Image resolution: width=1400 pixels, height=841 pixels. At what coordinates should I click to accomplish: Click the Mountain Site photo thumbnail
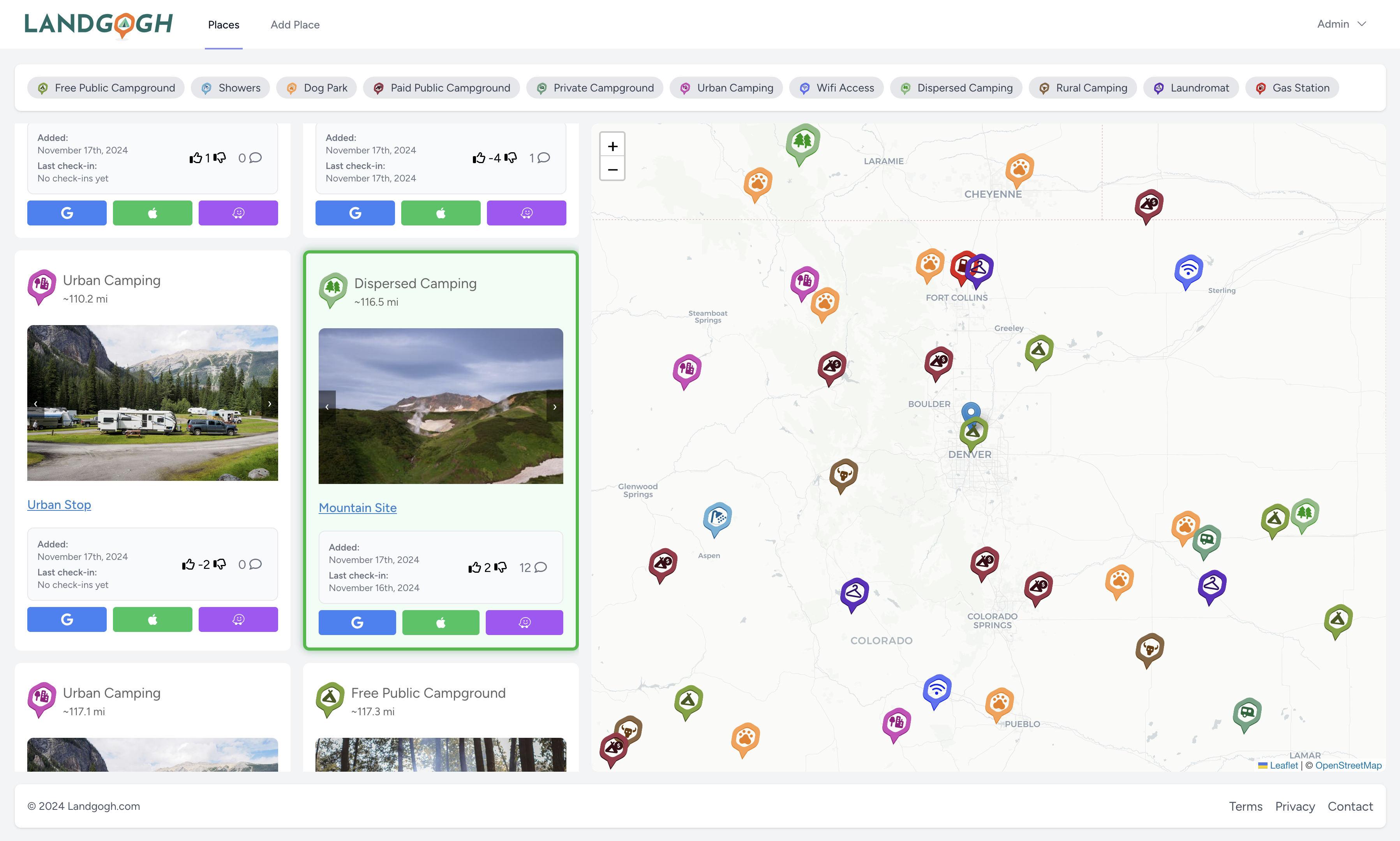tap(440, 406)
